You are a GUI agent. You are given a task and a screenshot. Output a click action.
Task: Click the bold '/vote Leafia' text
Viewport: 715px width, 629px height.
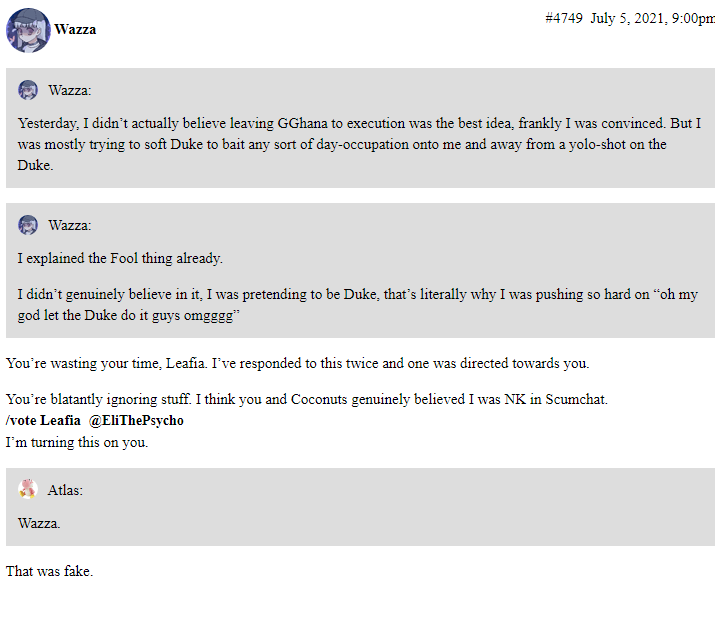pyautogui.click(x=43, y=420)
